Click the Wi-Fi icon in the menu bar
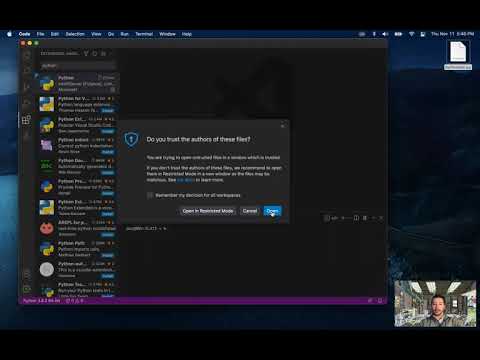Viewport: 480px width, 360px height. click(411, 34)
